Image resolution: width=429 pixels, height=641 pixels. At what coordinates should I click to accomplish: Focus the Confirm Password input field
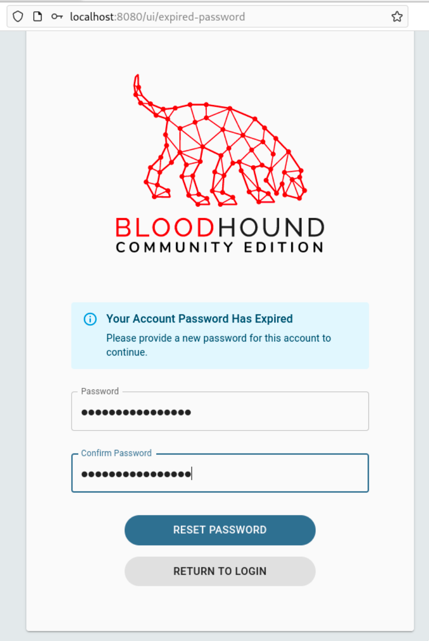(x=220, y=473)
